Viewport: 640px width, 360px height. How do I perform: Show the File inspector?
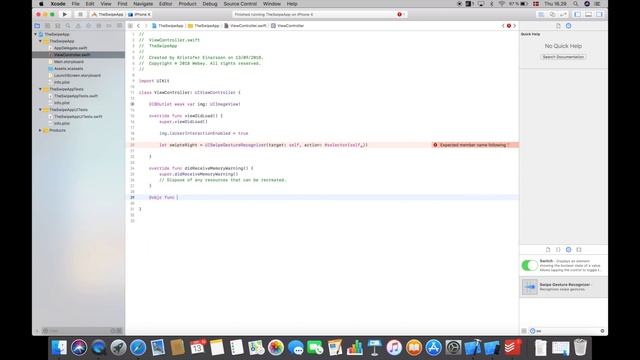(558, 26)
